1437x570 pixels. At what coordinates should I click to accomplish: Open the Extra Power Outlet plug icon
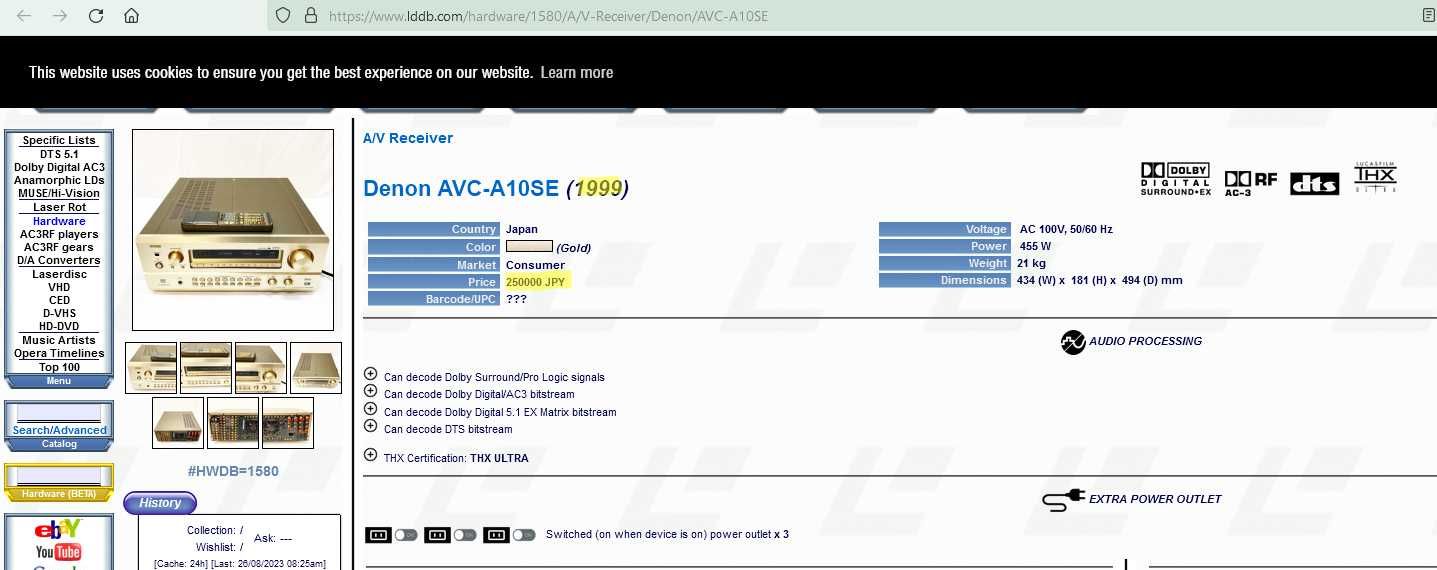pyautogui.click(x=1064, y=499)
